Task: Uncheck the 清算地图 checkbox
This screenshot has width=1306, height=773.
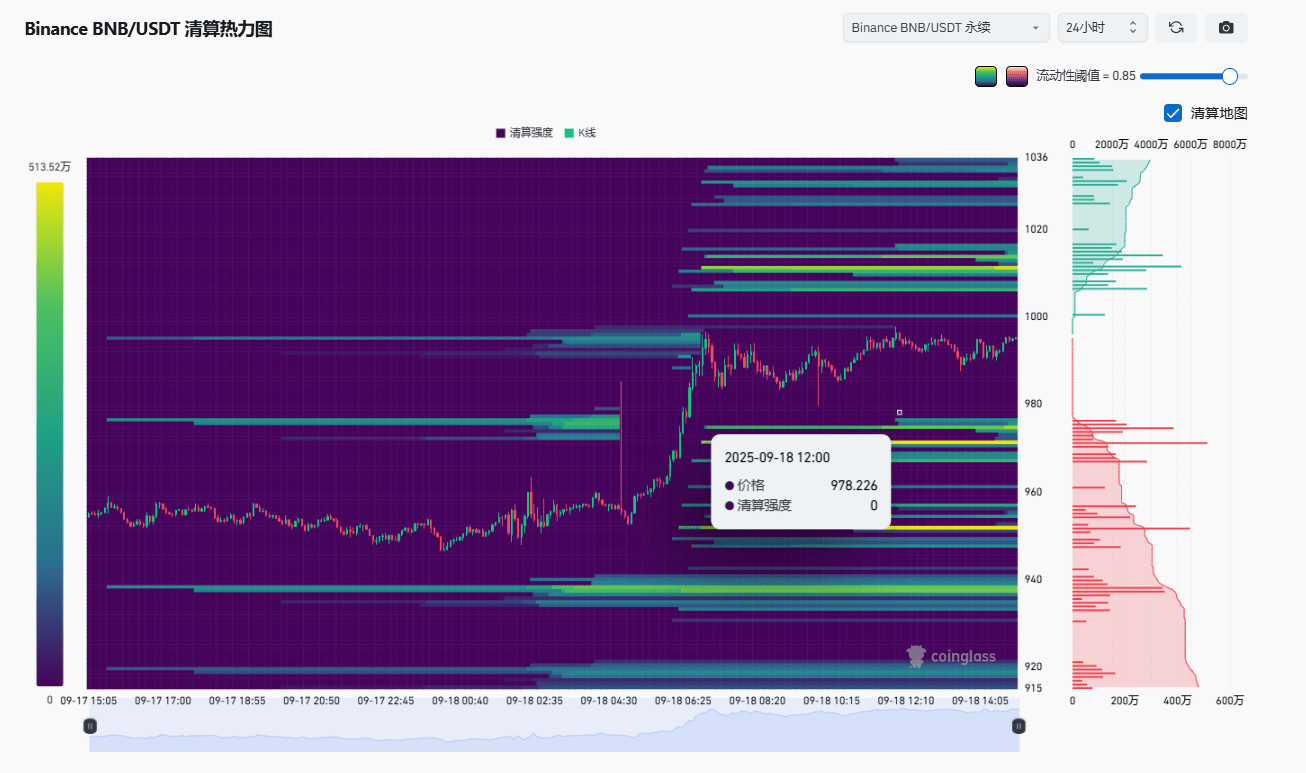Action: coord(1174,113)
